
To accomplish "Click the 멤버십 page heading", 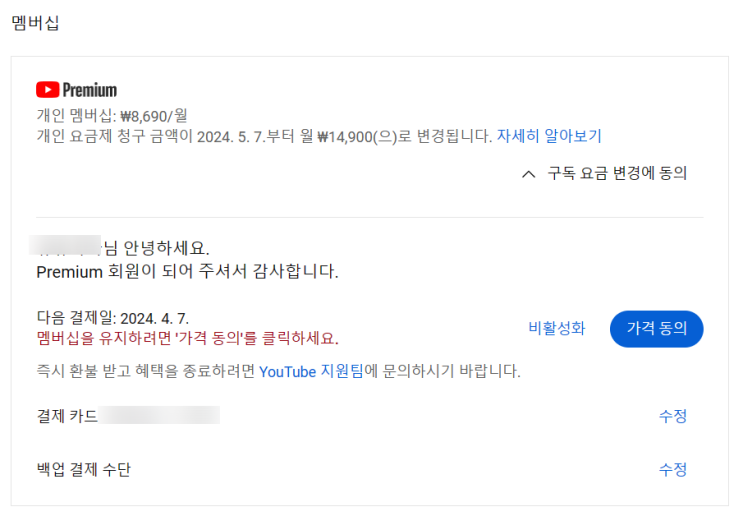I will click(35, 23).
